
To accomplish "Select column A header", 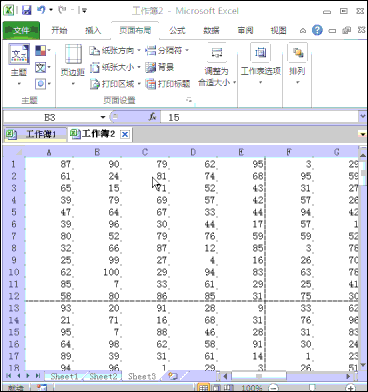I will click(x=49, y=152).
